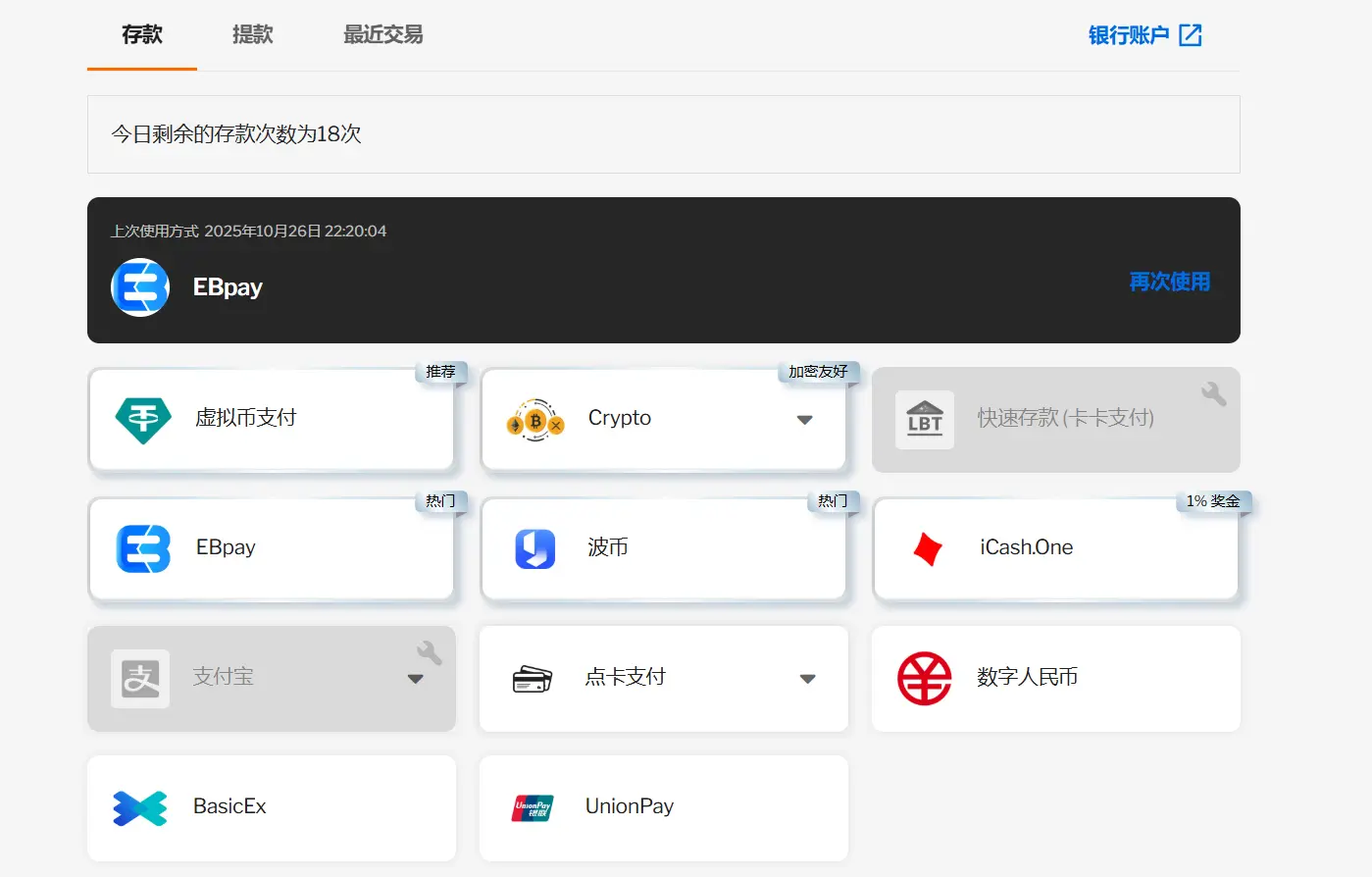This screenshot has width=1372, height=877.
Task: Click the 波币 wallet icon
Action: (535, 546)
